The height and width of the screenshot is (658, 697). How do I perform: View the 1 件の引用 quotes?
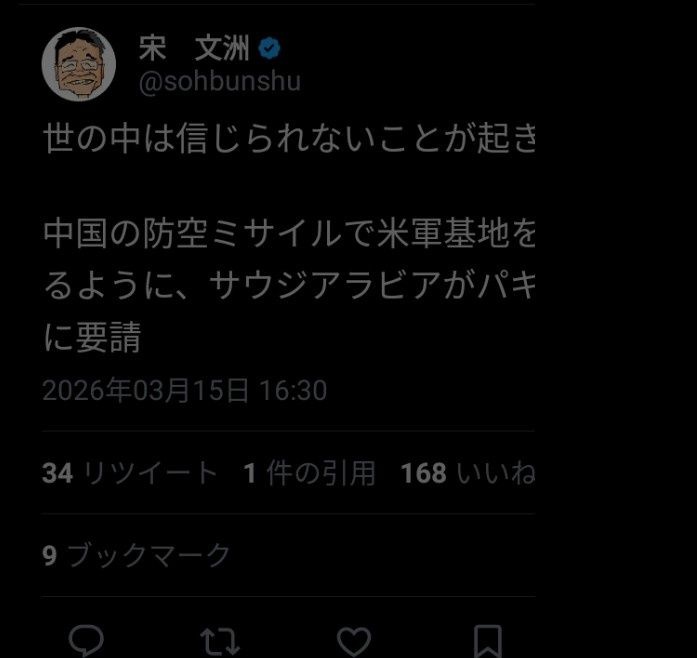point(309,473)
